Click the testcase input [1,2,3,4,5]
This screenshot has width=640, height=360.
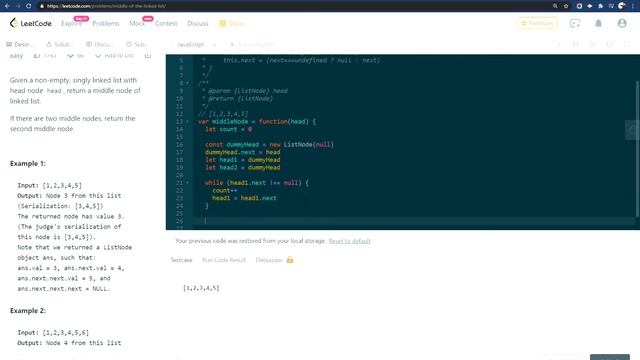201,288
